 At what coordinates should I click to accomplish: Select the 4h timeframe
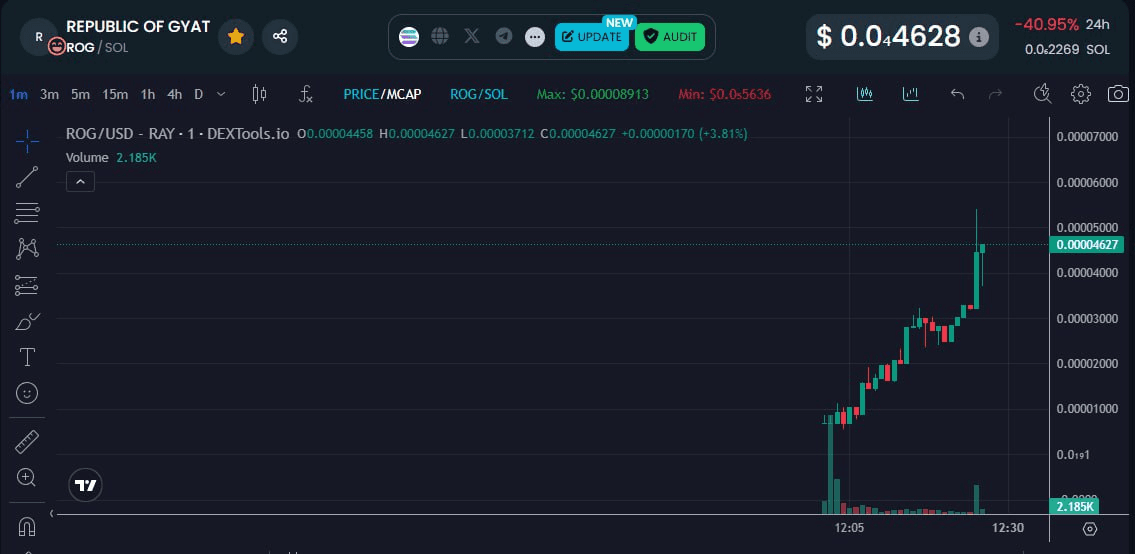pos(174,94)
